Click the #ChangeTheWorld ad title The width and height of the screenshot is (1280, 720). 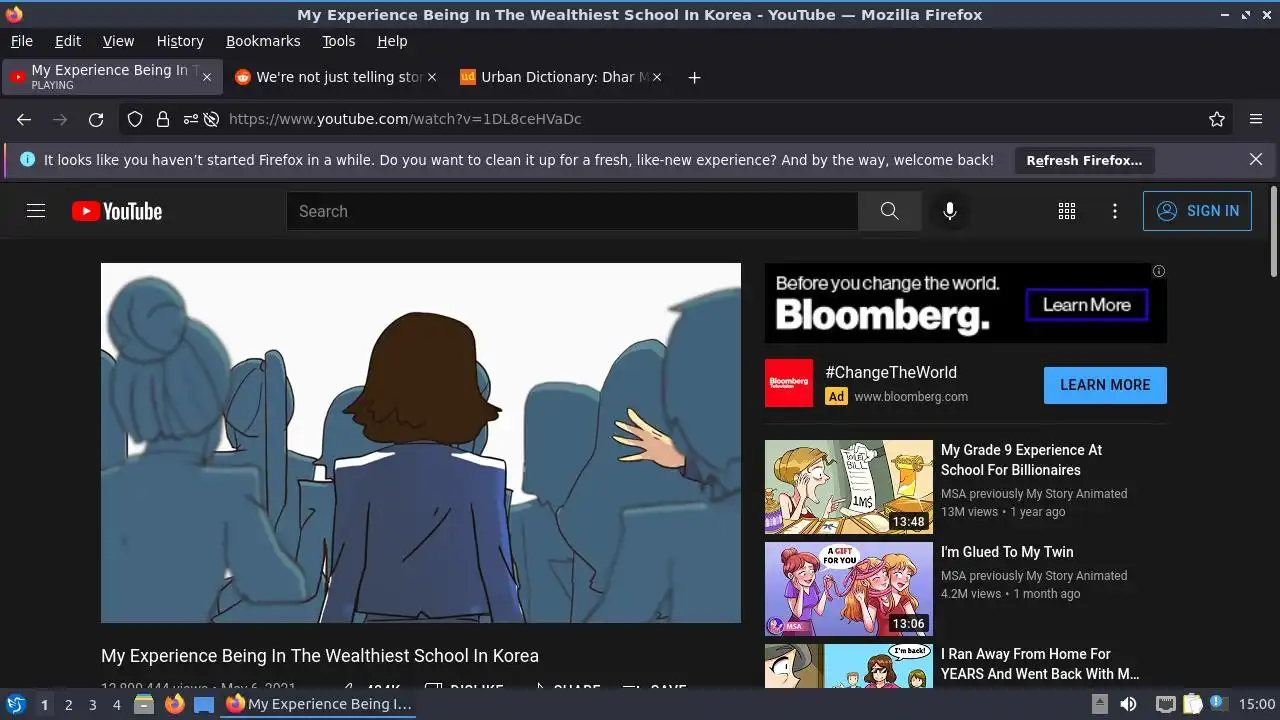[x=891, y=372]
